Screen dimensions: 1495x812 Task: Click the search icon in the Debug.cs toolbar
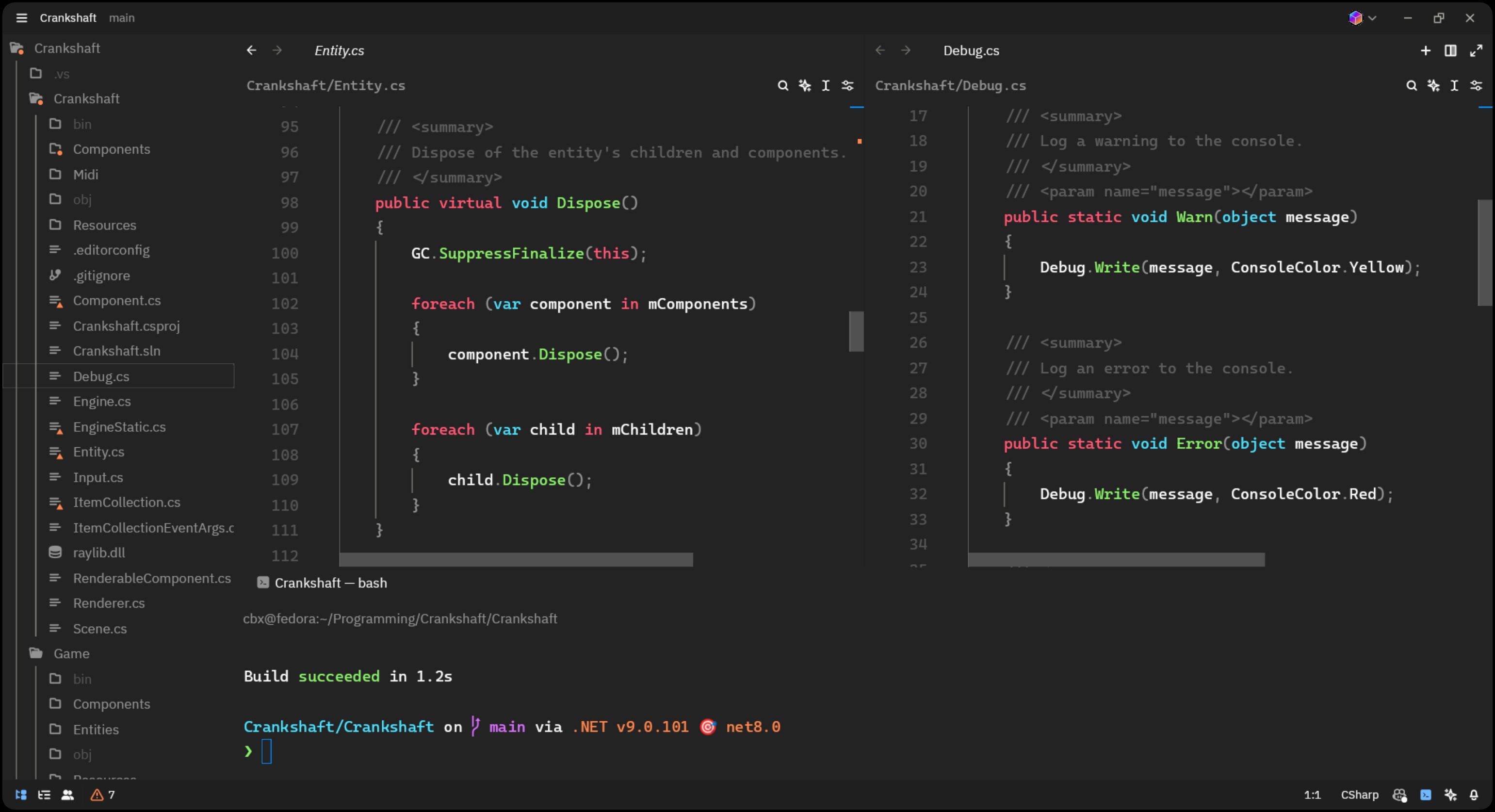[1412, 86]
